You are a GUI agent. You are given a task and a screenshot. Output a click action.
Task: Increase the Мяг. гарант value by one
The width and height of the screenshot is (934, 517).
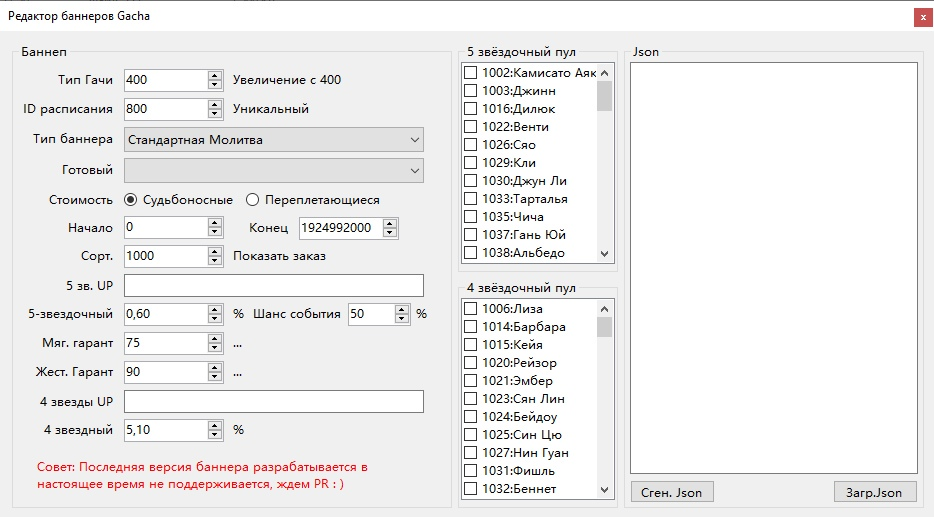point(214,339)
